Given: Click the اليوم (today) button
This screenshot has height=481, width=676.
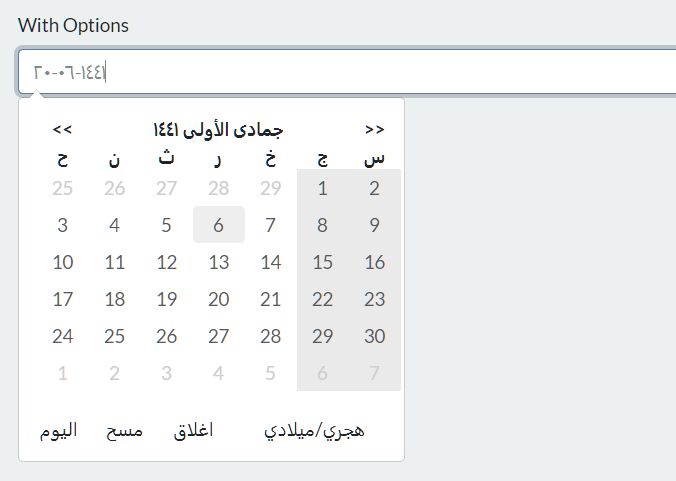Looking at the screenshot, I should click(59, 431).
